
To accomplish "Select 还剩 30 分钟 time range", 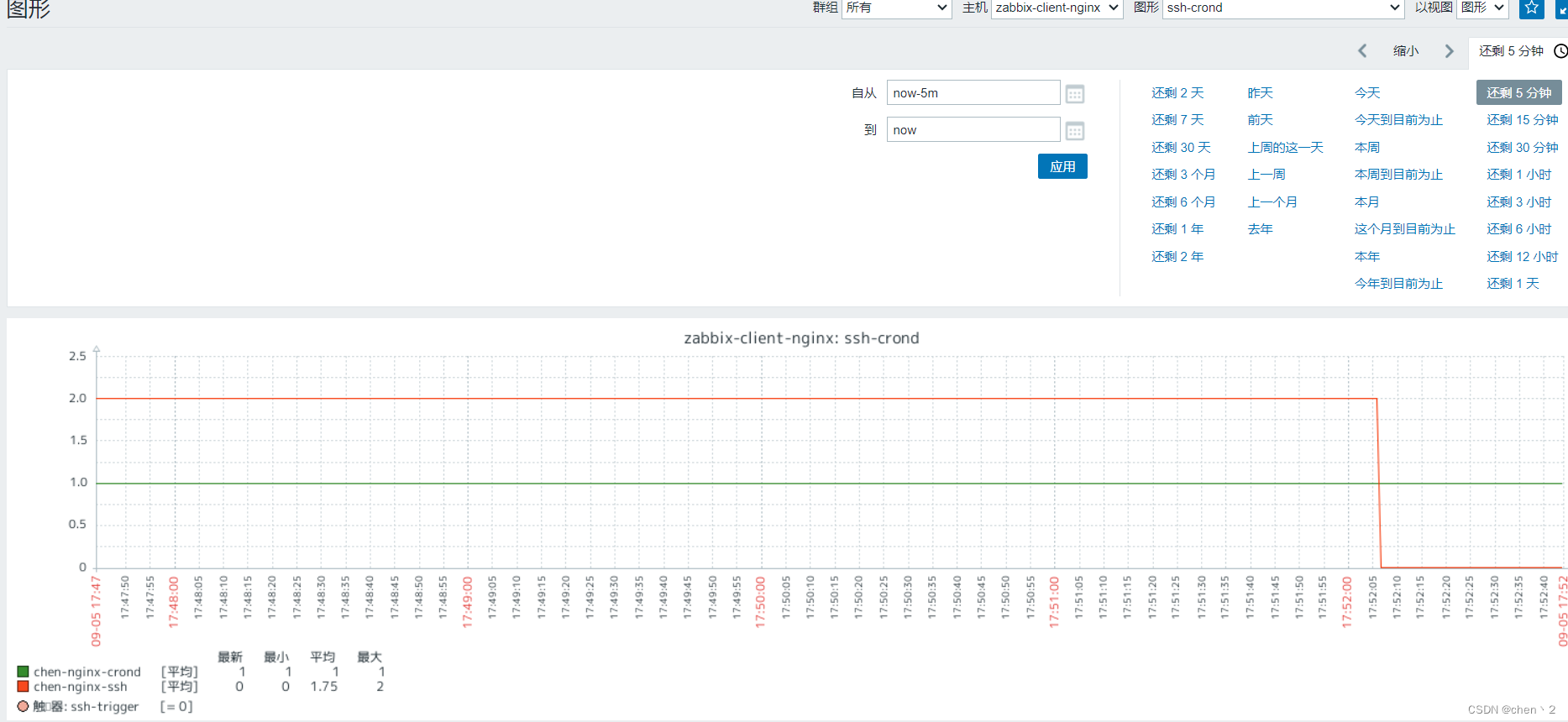I will click(1522, 148).
